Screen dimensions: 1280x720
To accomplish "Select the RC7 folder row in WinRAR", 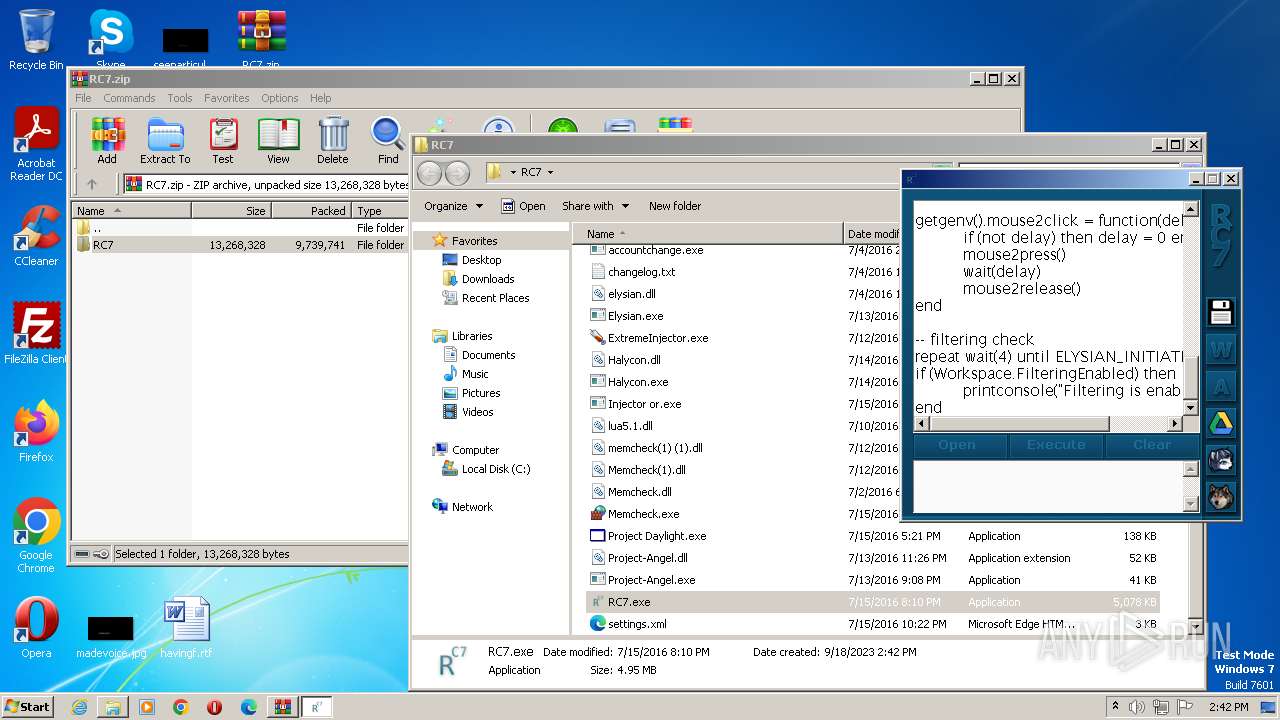I will click(x=240, y=245).
